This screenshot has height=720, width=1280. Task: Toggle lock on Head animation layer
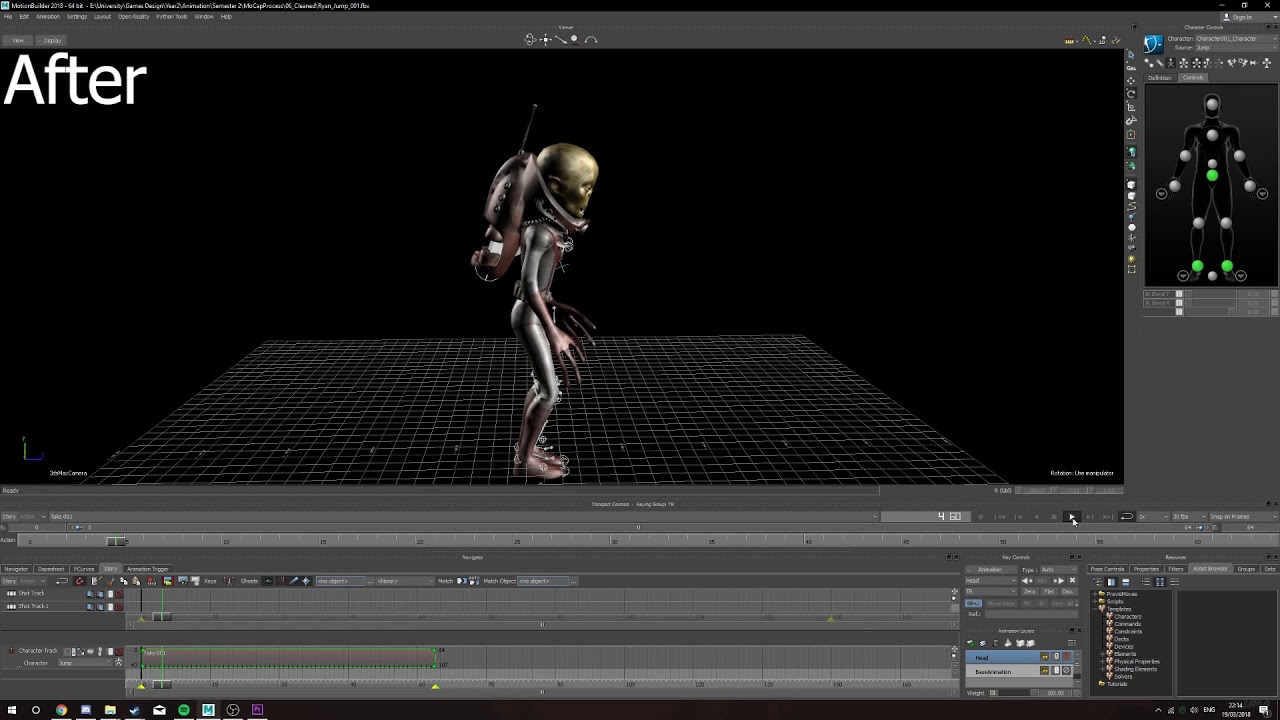coord(1044,657)
